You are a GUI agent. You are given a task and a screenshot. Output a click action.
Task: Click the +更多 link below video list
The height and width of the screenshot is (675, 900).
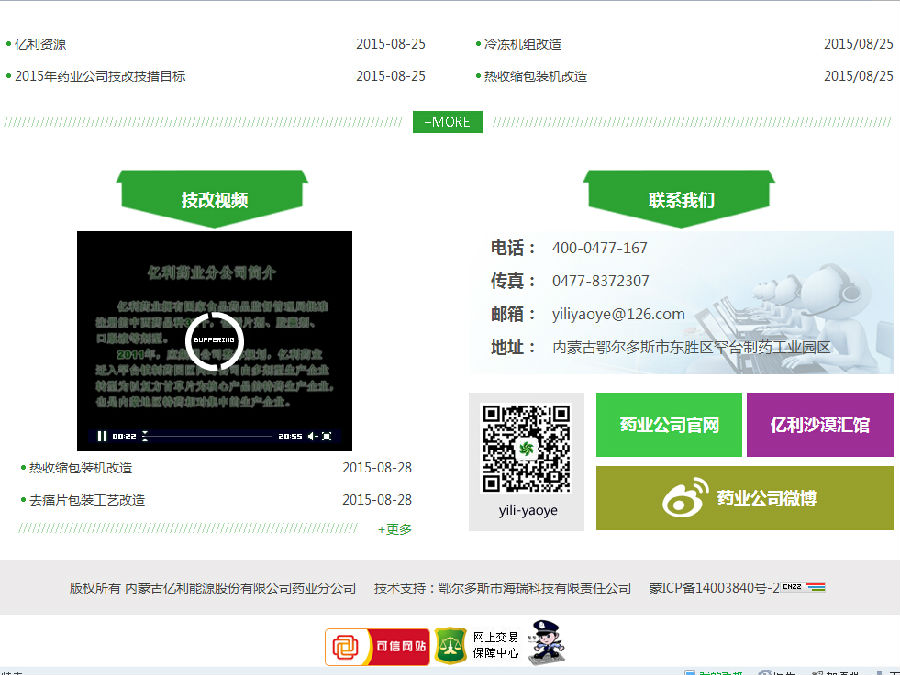click(x=394, y=529)
